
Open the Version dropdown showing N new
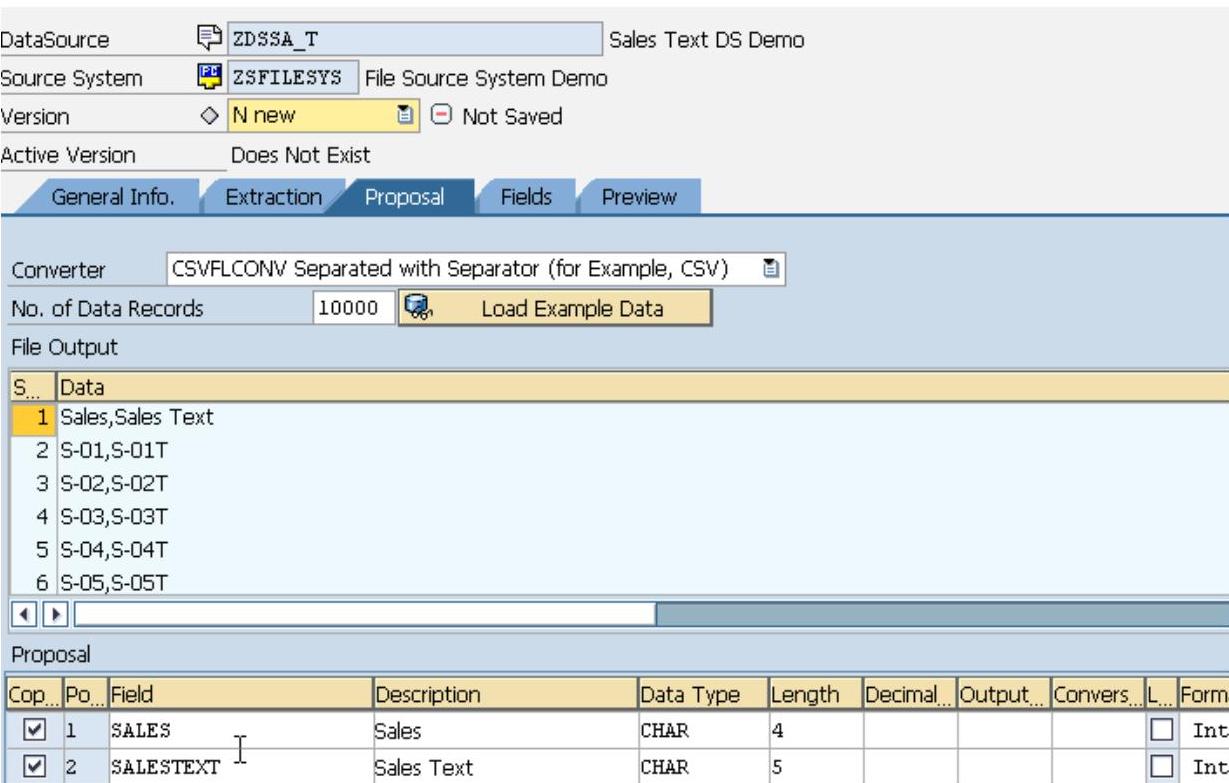click(x=406, y=116)
